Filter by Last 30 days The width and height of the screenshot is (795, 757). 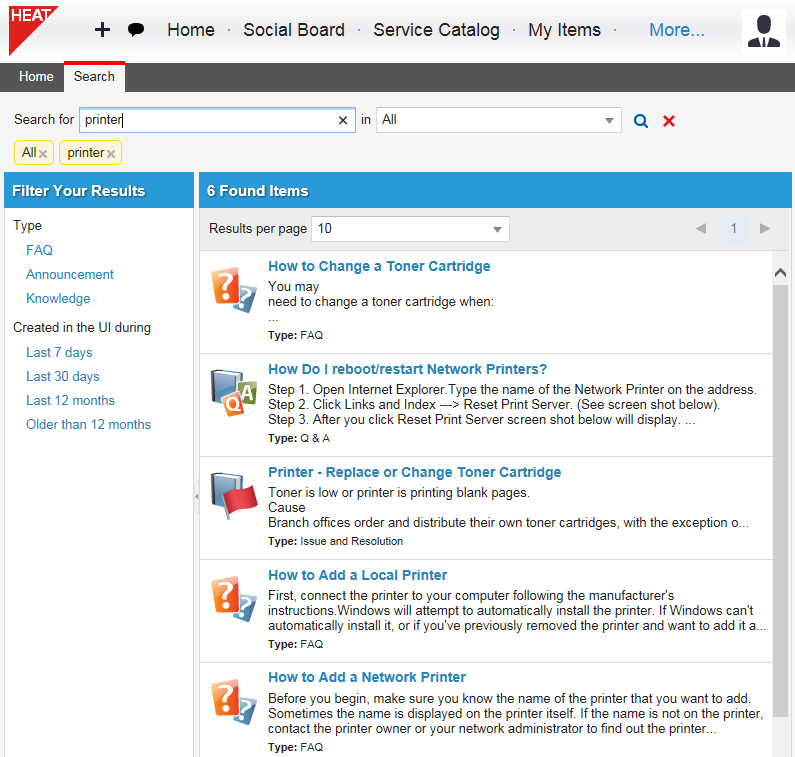pos(63,376)
